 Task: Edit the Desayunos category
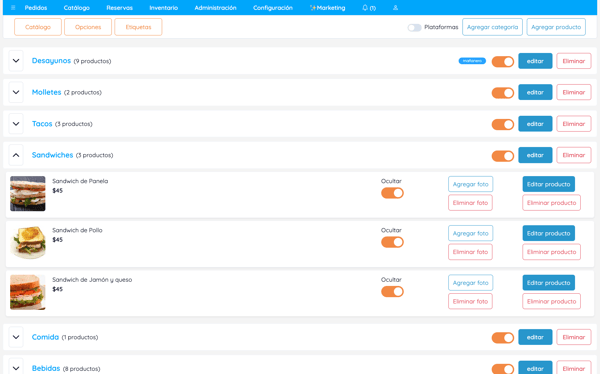click(x=535, y=61)
